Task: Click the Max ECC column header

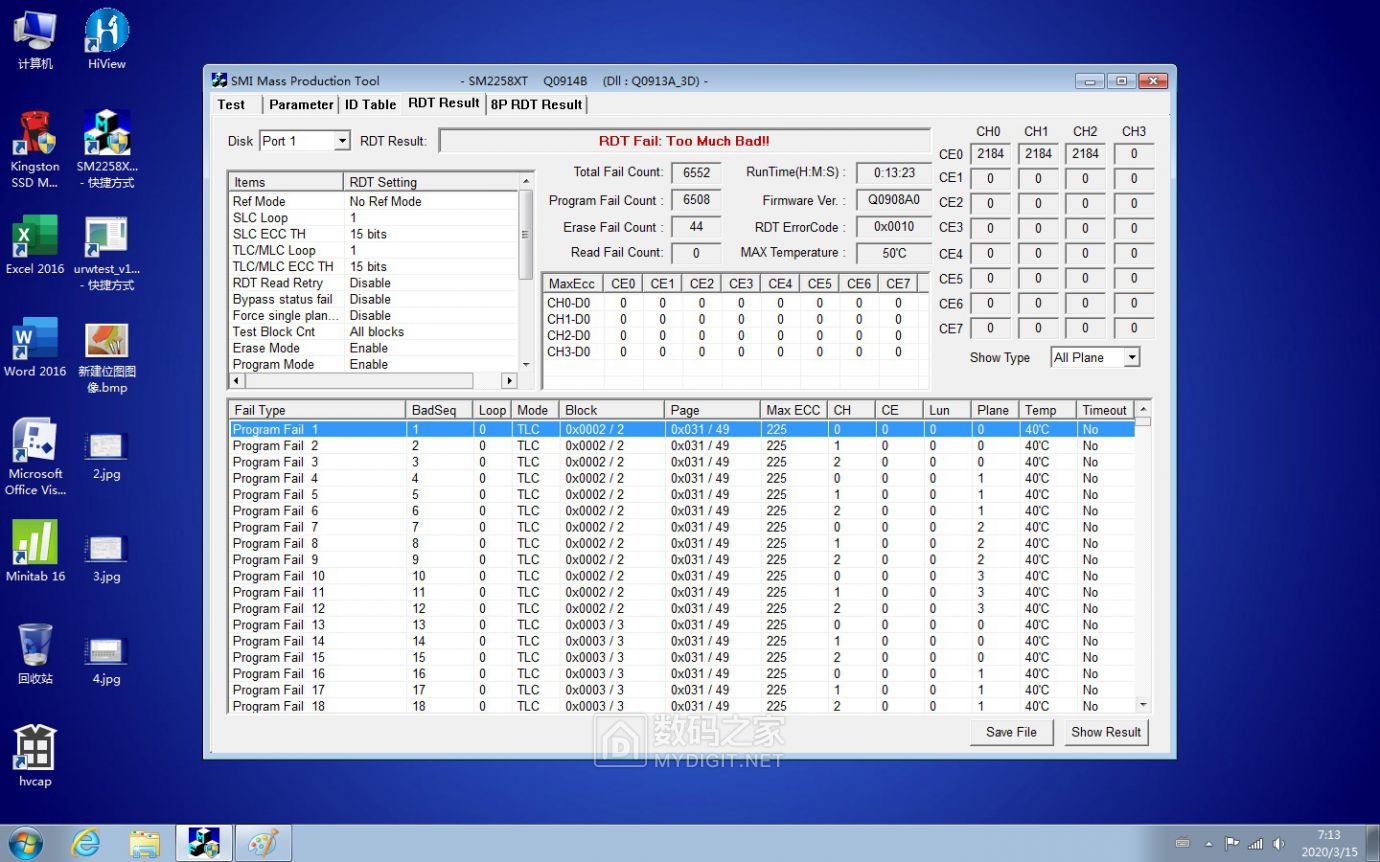Action: click(x=792, y=410)
